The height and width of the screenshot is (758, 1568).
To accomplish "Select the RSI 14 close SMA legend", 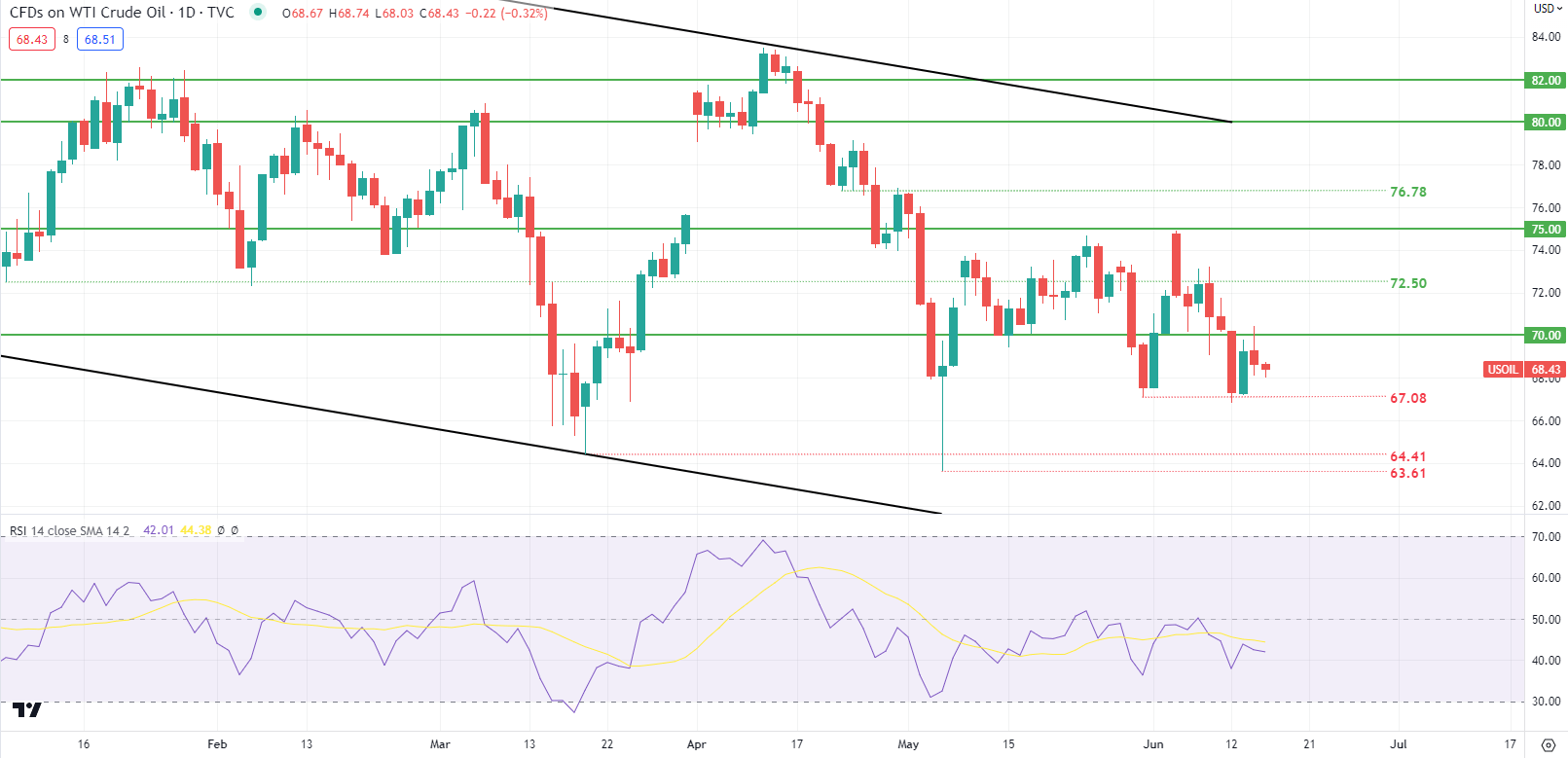I will (69, 530).
